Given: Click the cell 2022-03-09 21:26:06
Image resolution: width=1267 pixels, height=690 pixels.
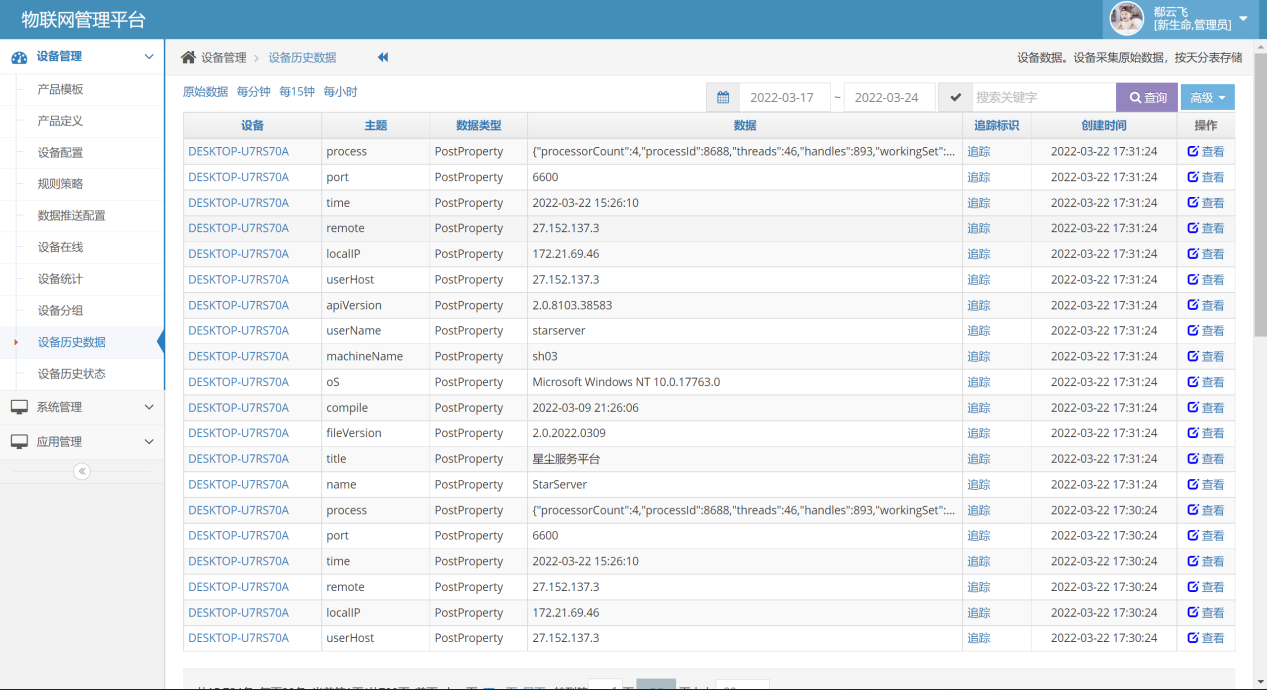Looking at the screenshot, I should pyautogui.click(x=585, y=407).
